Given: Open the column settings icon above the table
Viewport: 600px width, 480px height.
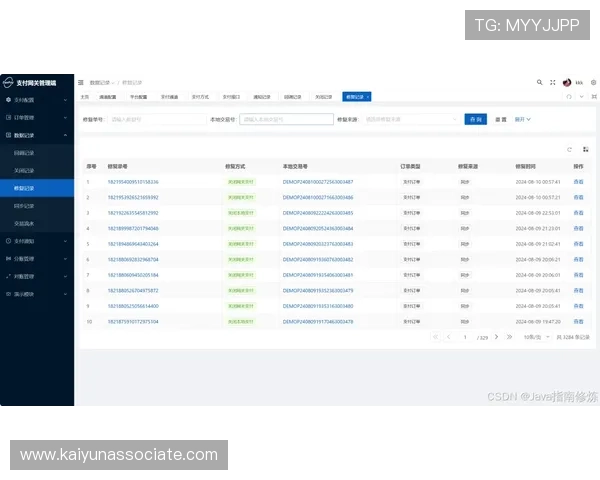Looking at the screenshot, I should tap(585, 149).
